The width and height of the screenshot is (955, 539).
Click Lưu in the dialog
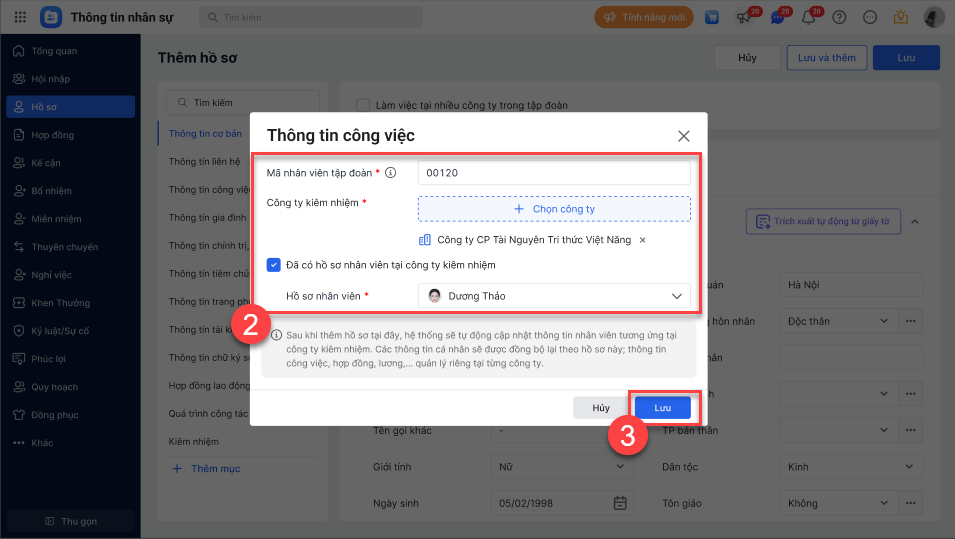click(663, 407)
